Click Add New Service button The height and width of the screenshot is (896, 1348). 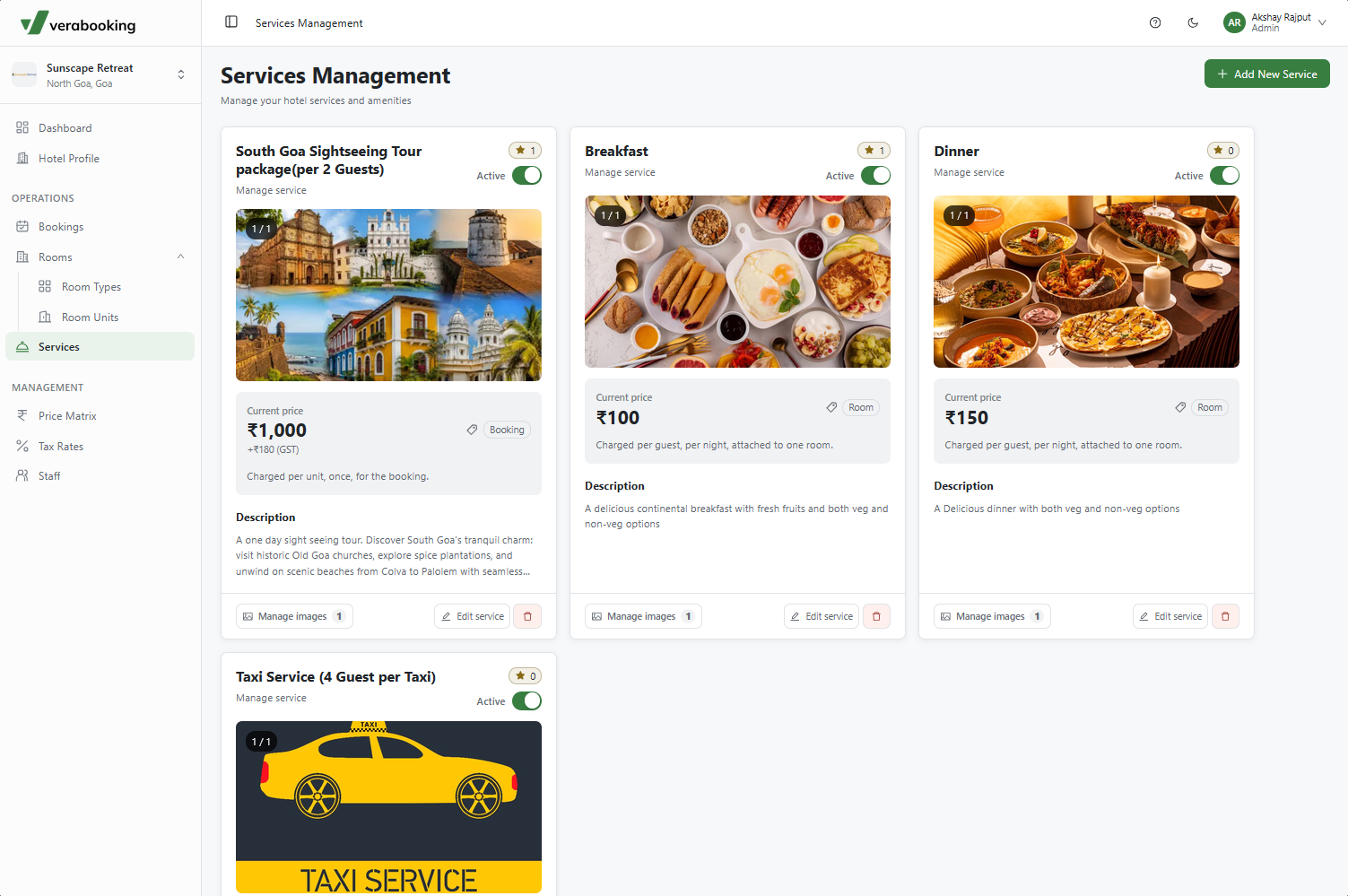click(1266, 74)
